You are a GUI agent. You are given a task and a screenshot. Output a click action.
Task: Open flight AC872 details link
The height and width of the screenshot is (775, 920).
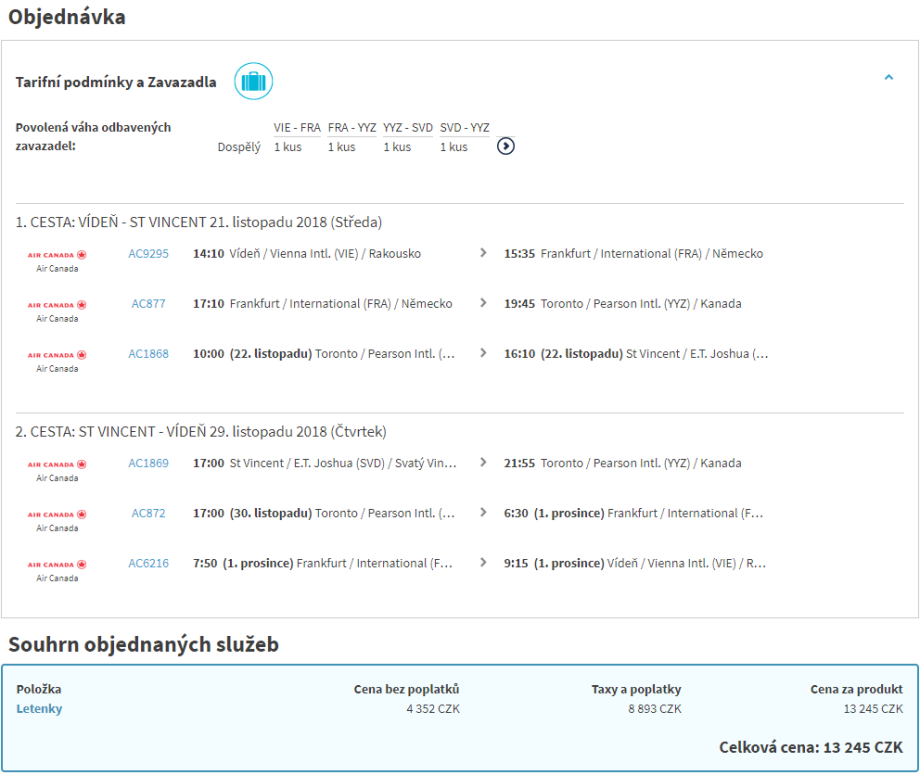tap(148, 514)
